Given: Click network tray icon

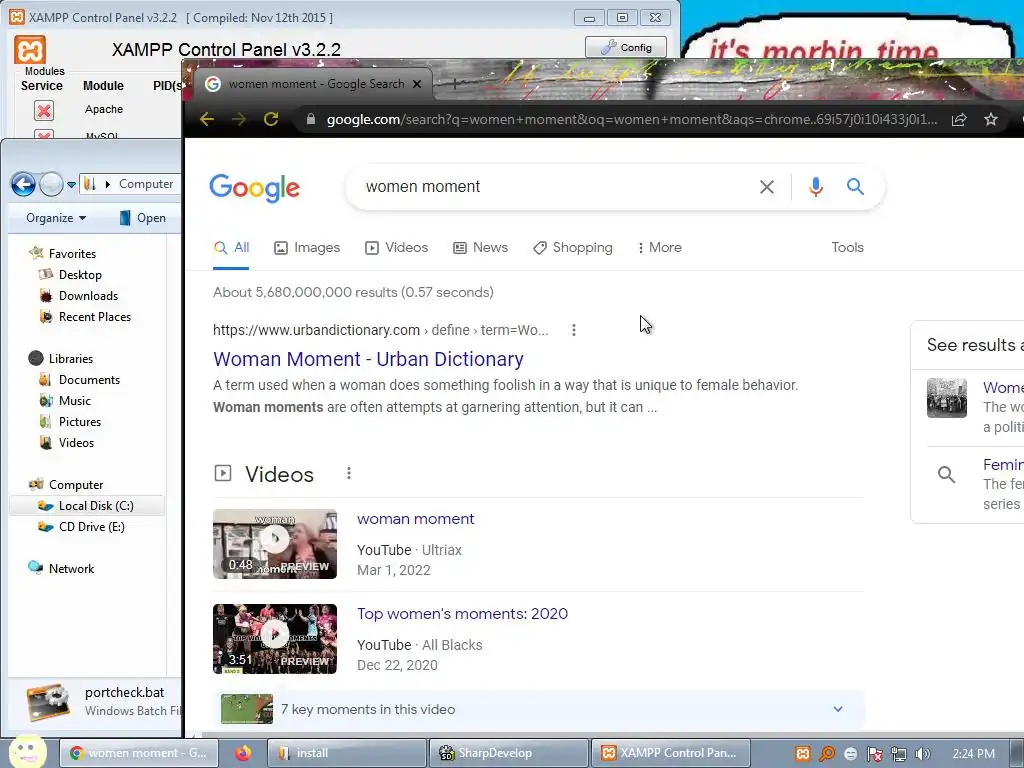Looking at the screenshot, I should coord(899,754).
